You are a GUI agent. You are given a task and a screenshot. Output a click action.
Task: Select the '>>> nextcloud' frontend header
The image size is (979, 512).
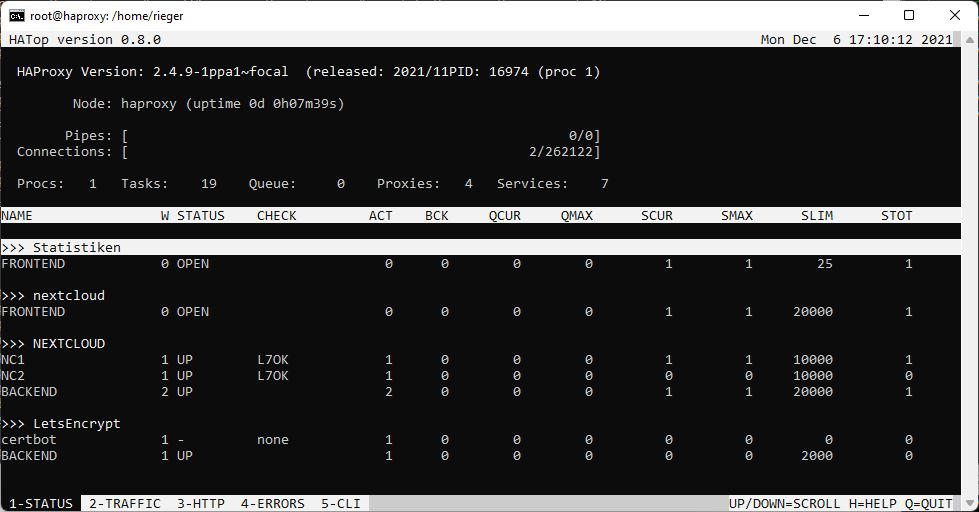click(53, 295)
